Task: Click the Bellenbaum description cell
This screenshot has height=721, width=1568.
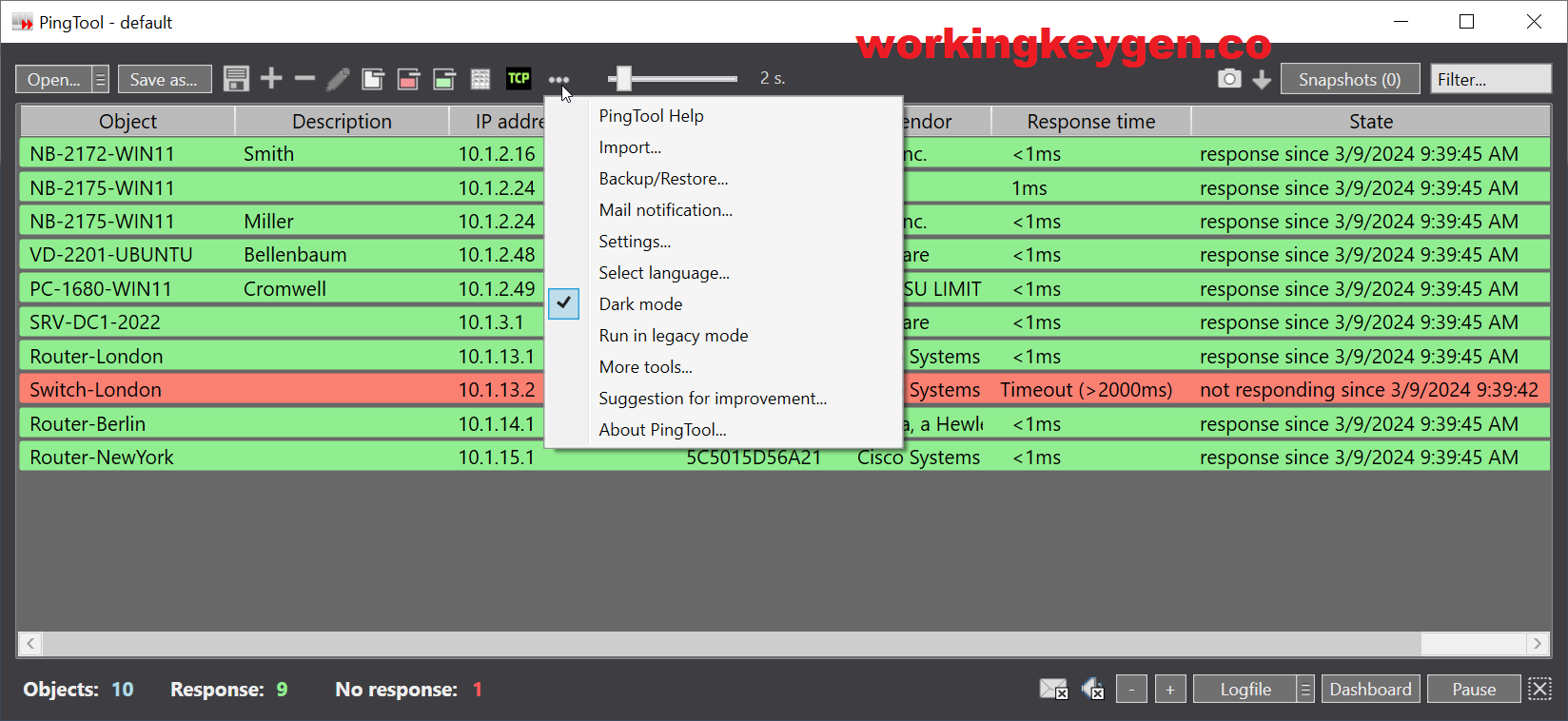Action: point(295,255)
